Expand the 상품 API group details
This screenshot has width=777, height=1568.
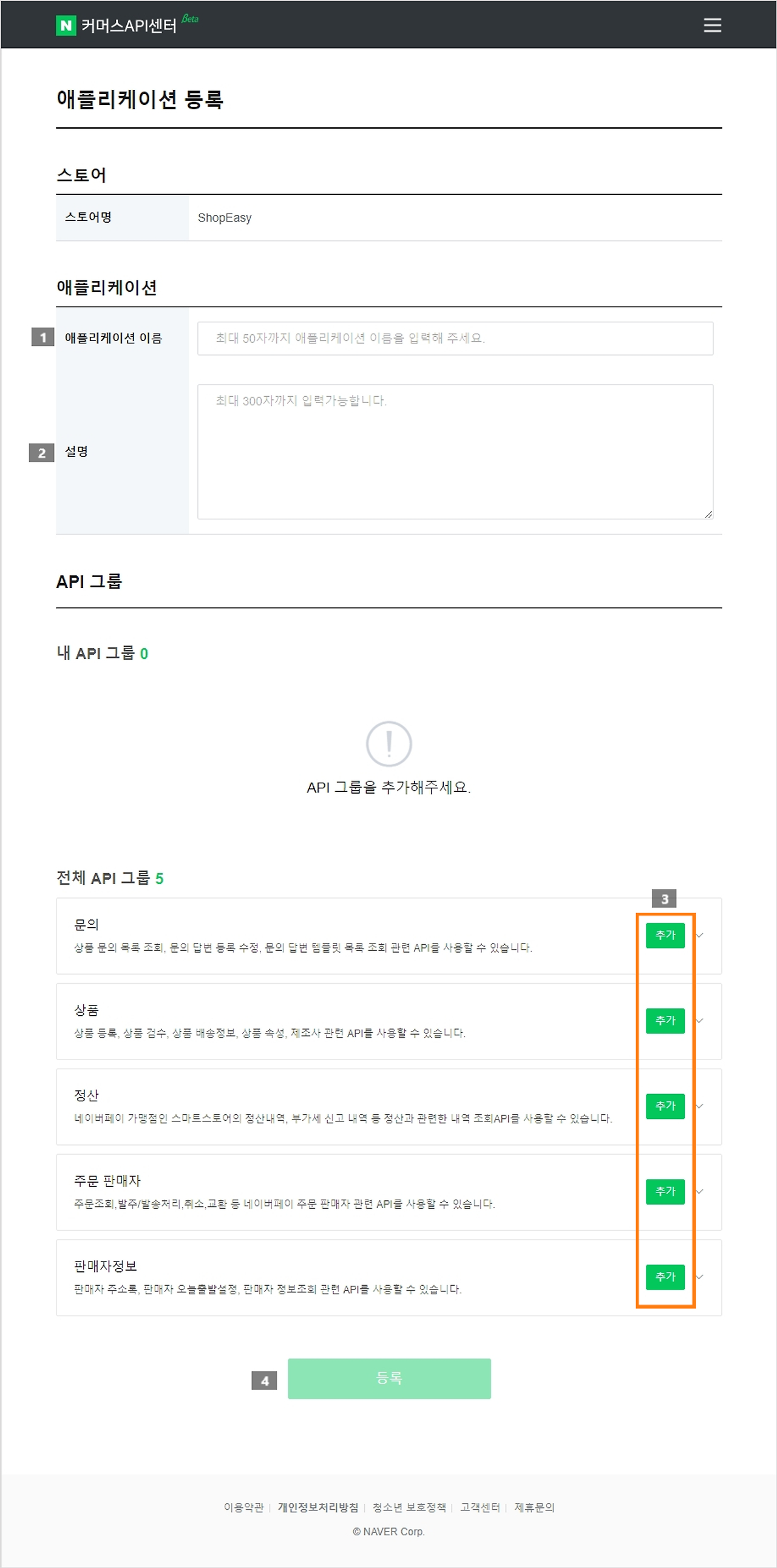(700, 1021)
